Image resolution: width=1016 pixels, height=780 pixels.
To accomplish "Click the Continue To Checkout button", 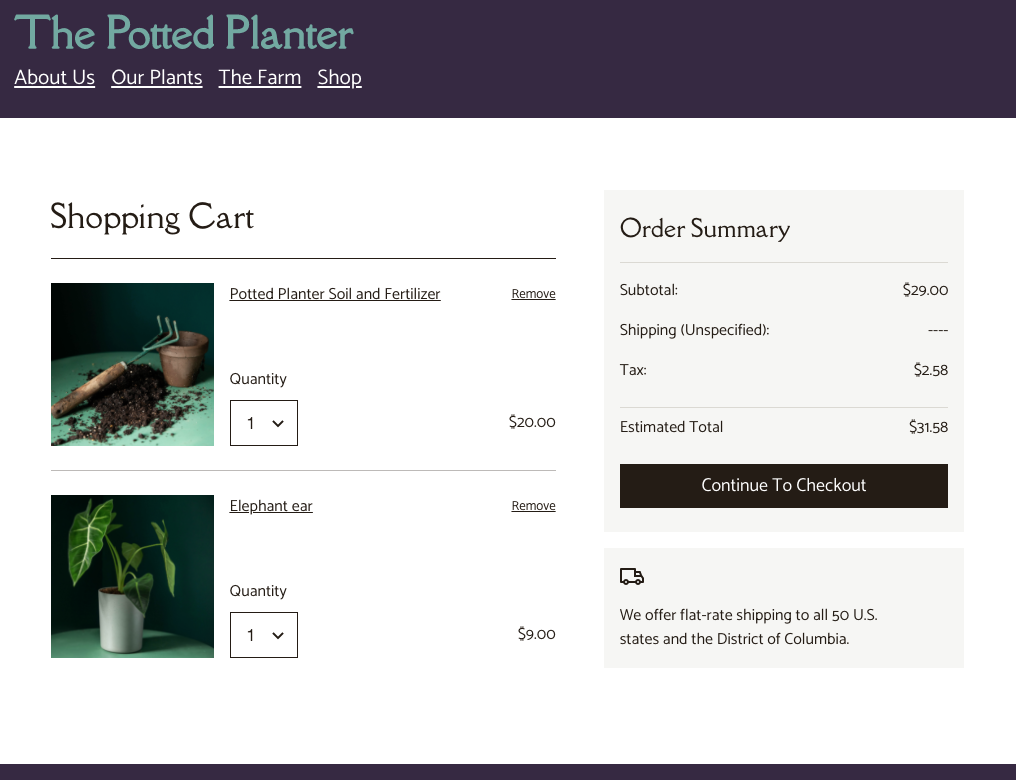I will click(x=783, y=486).
